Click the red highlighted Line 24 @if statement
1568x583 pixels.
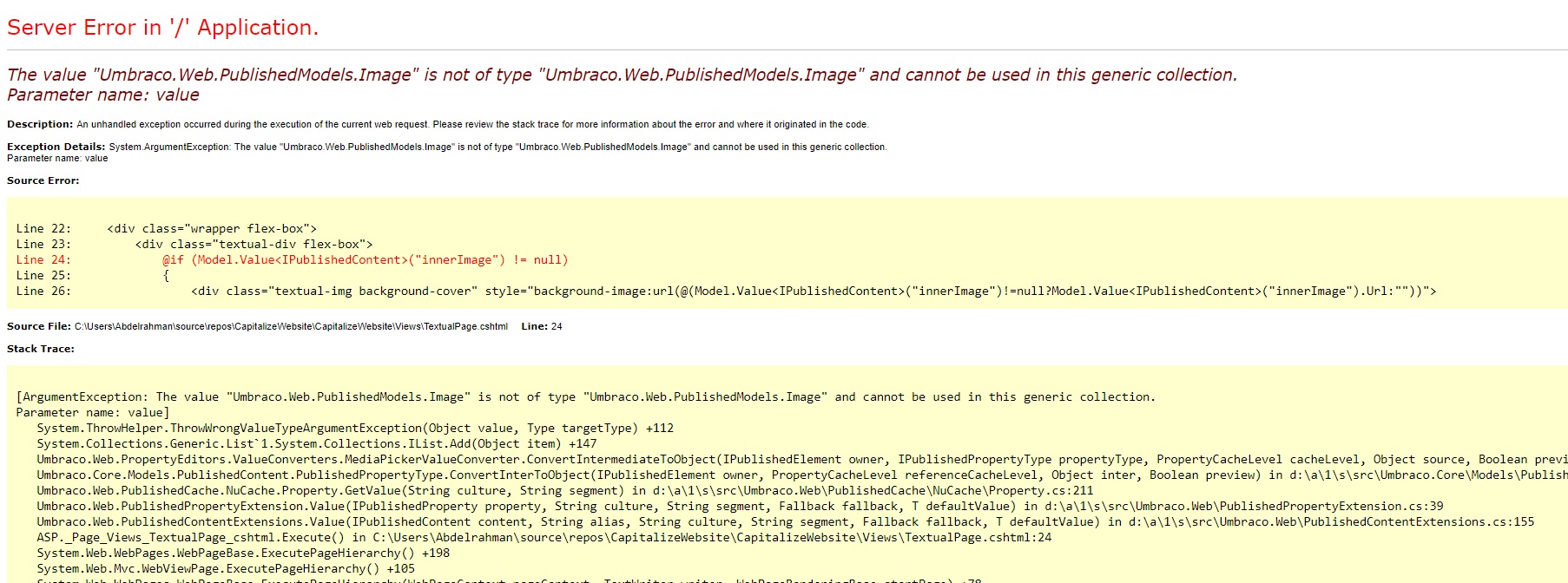coord(293,260)
